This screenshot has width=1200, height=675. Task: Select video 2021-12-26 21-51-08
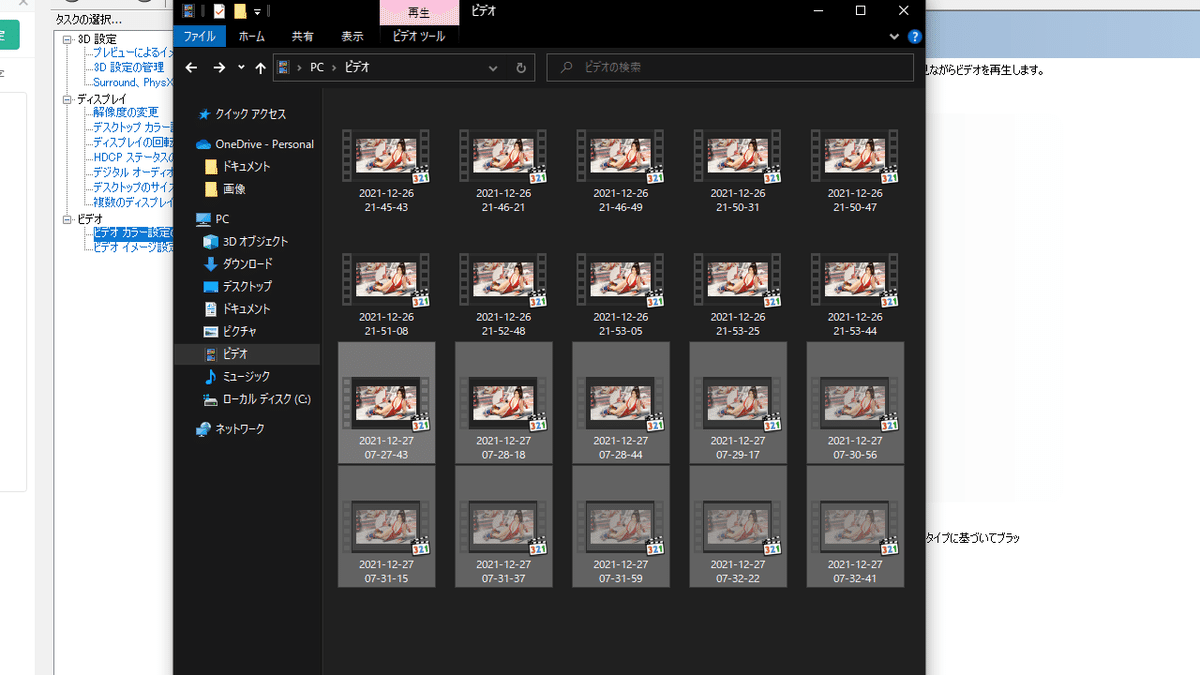[x=386, y=295]
